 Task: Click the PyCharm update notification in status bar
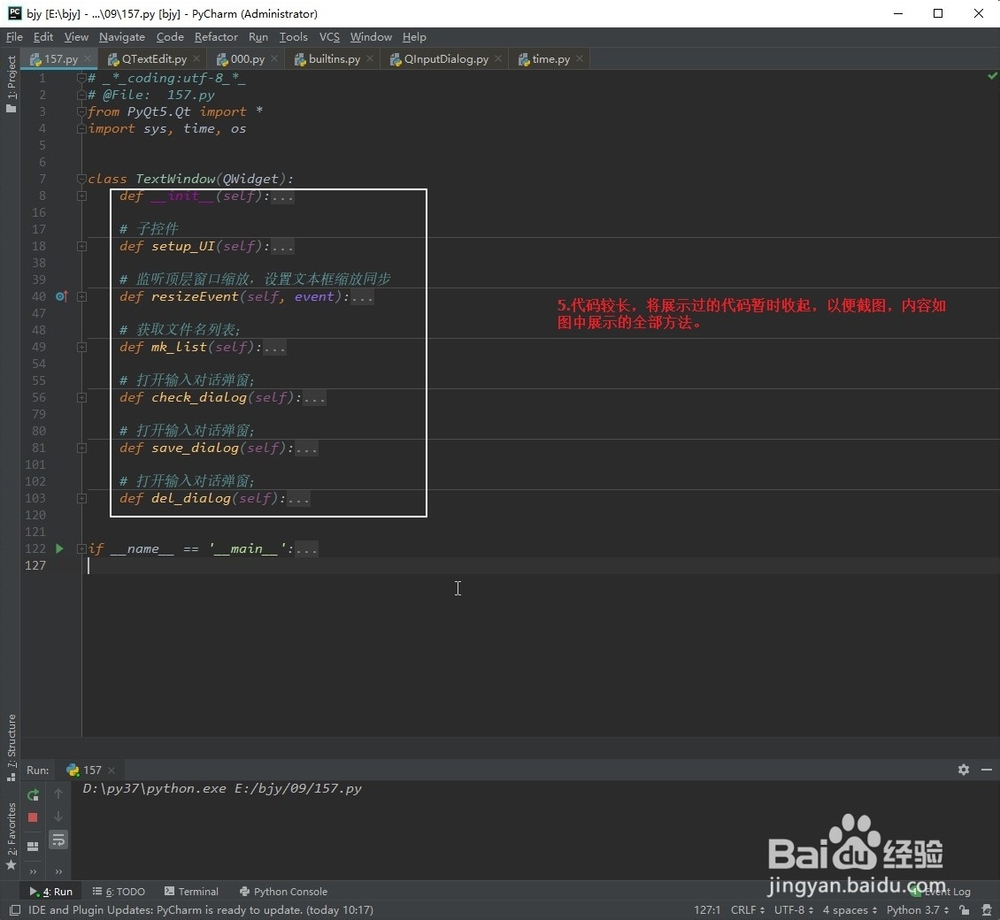[201, 910]
